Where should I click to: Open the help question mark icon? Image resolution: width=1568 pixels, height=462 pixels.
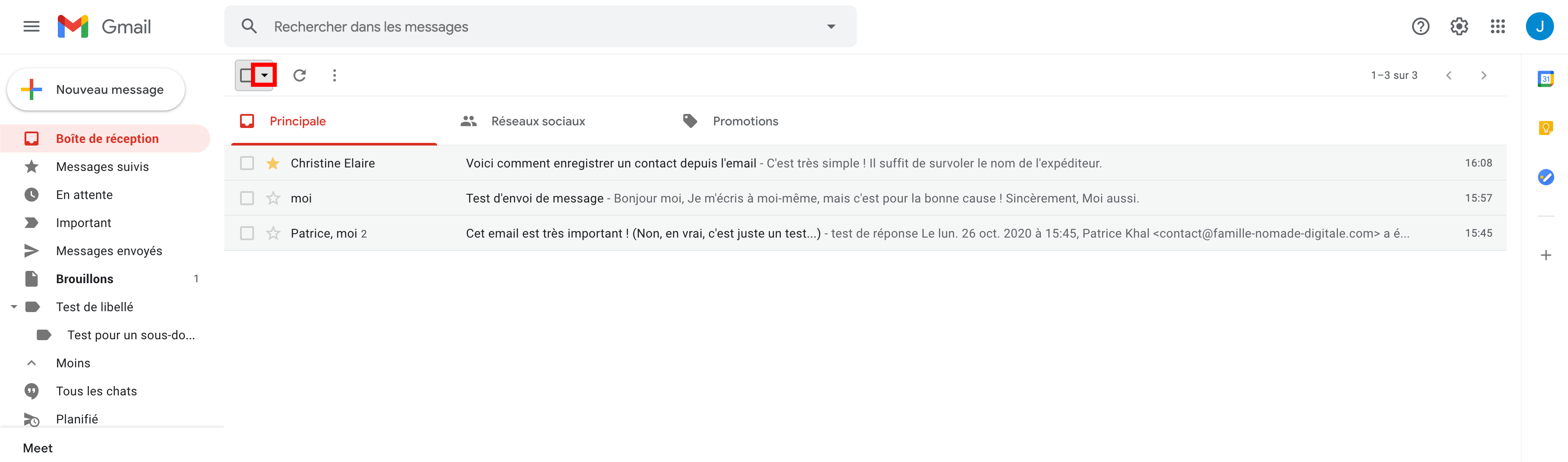pyautogui.click(x=1420, y=26)
